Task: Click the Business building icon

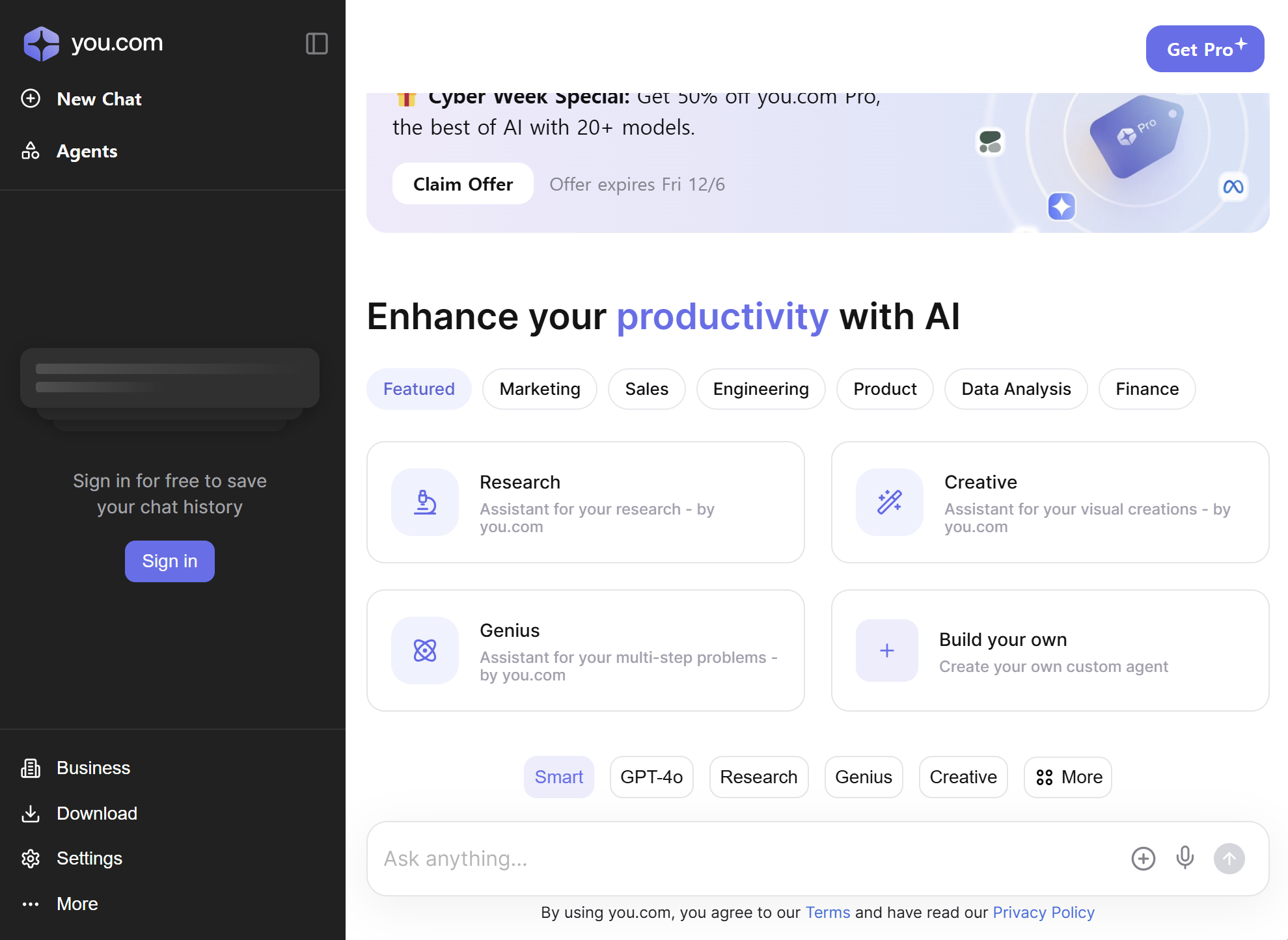Action: click(x=31, y=768)
